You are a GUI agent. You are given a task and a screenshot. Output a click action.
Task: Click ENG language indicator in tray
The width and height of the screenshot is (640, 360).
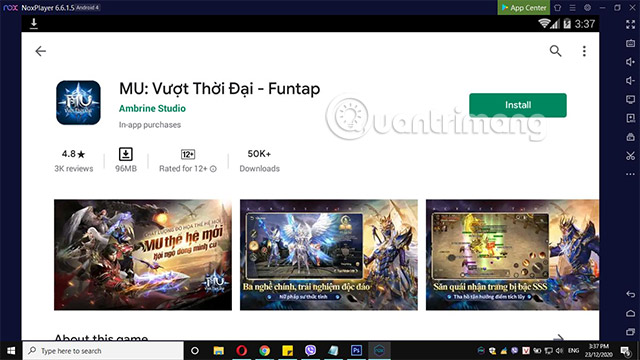click(573, 351)
